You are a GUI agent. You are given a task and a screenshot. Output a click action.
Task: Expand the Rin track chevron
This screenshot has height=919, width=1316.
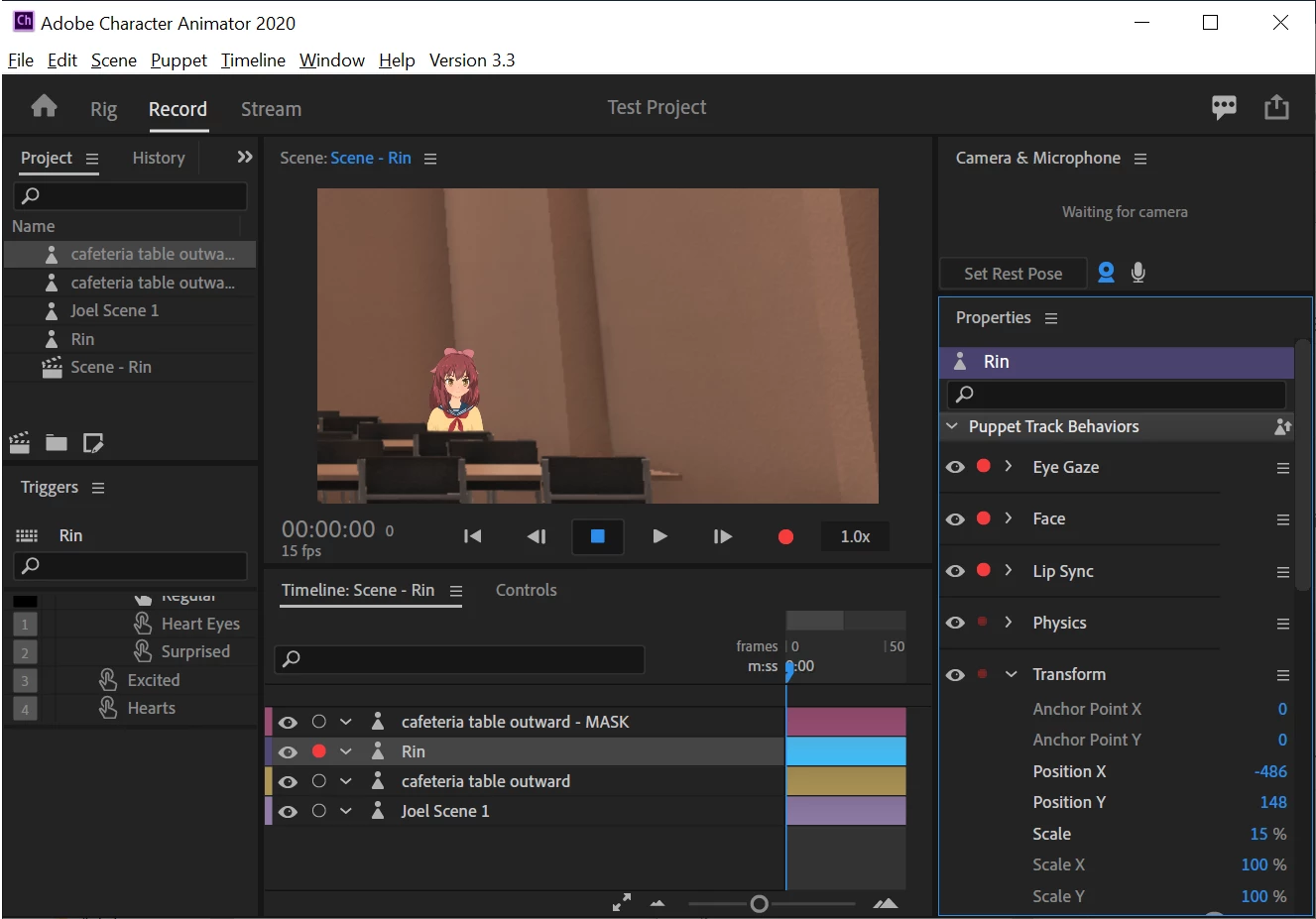(x=346, y=751)
